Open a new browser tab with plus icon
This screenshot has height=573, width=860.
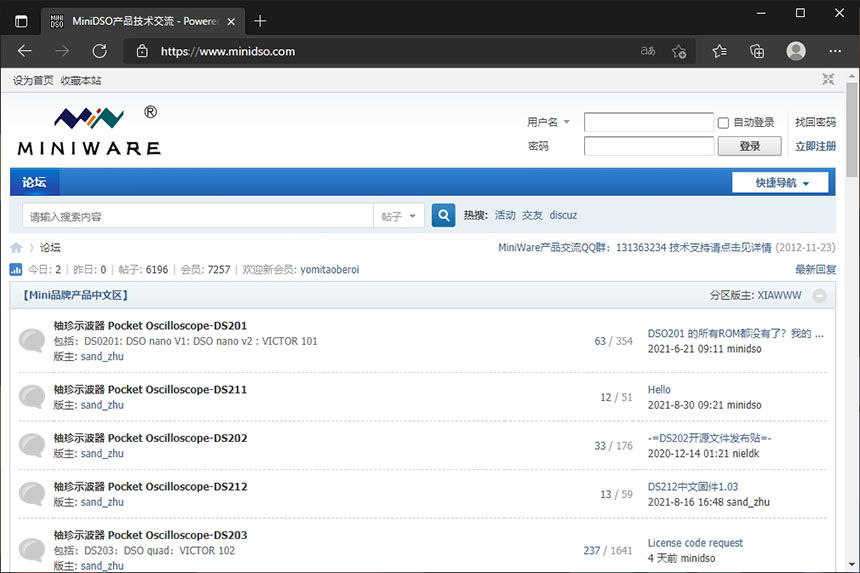click(x=260, y=21)
